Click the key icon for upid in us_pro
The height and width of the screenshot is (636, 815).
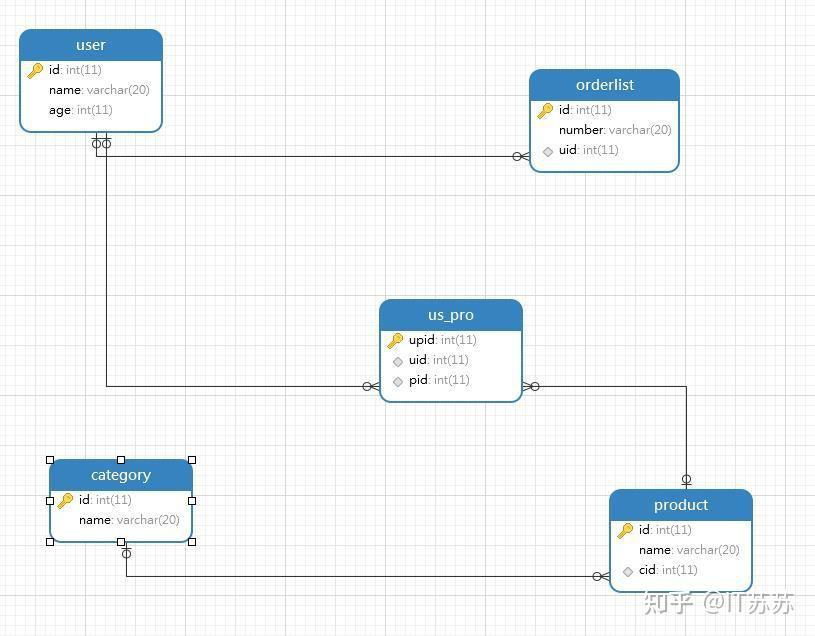point(395,340)
